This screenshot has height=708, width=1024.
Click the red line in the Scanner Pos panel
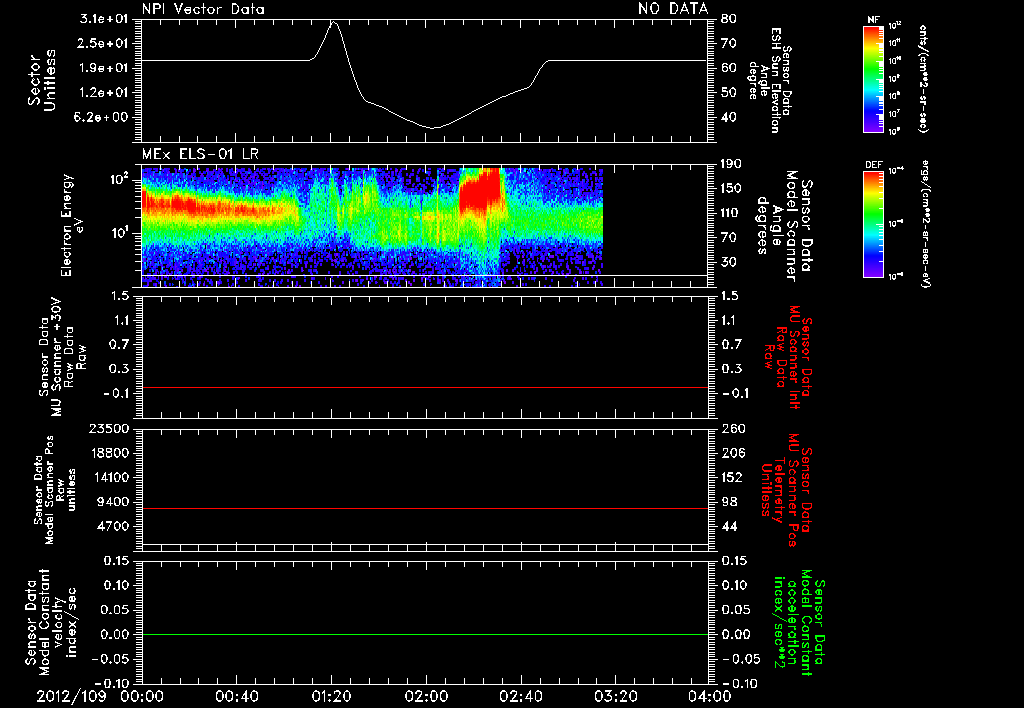(424, 508)
